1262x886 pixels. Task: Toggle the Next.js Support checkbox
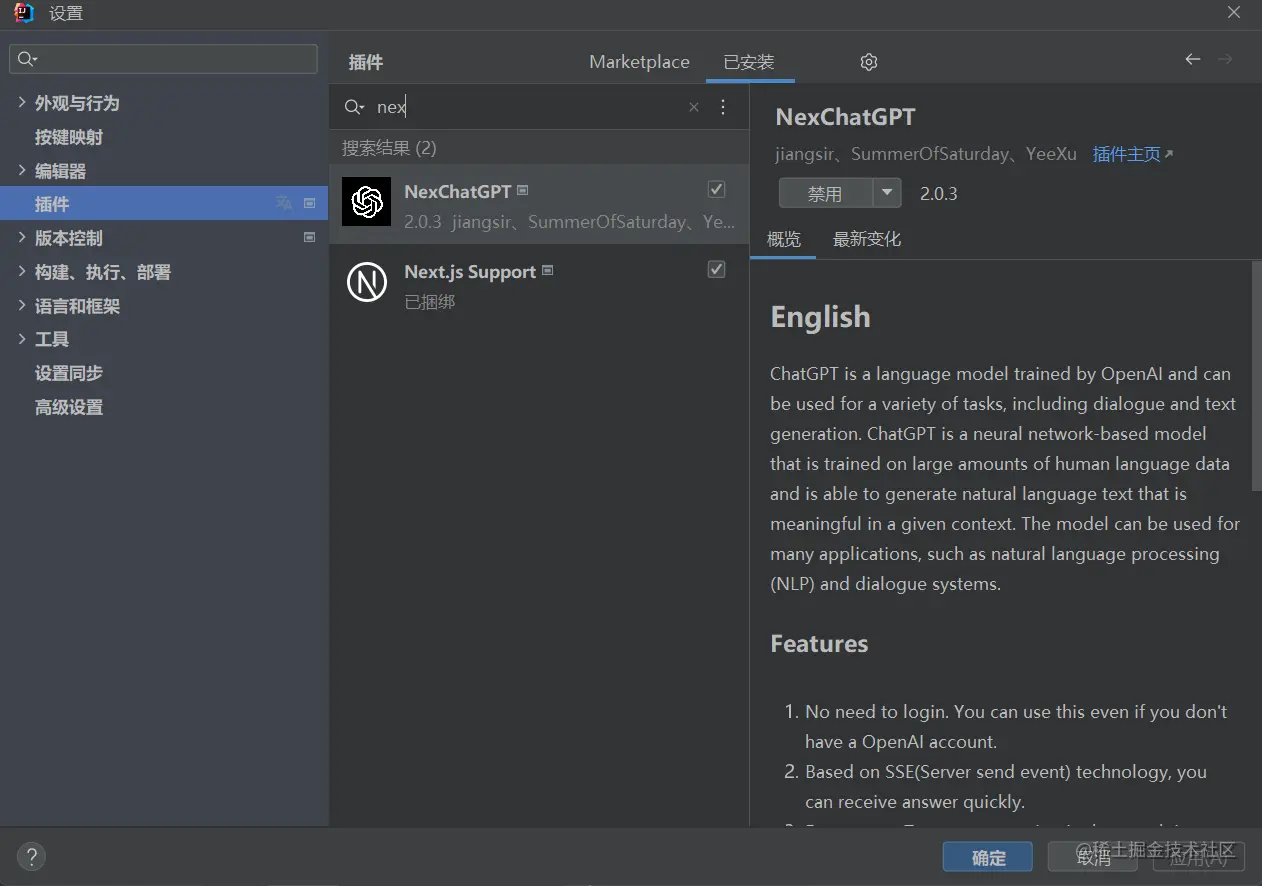pyautogui.click(x=716, y=269)
